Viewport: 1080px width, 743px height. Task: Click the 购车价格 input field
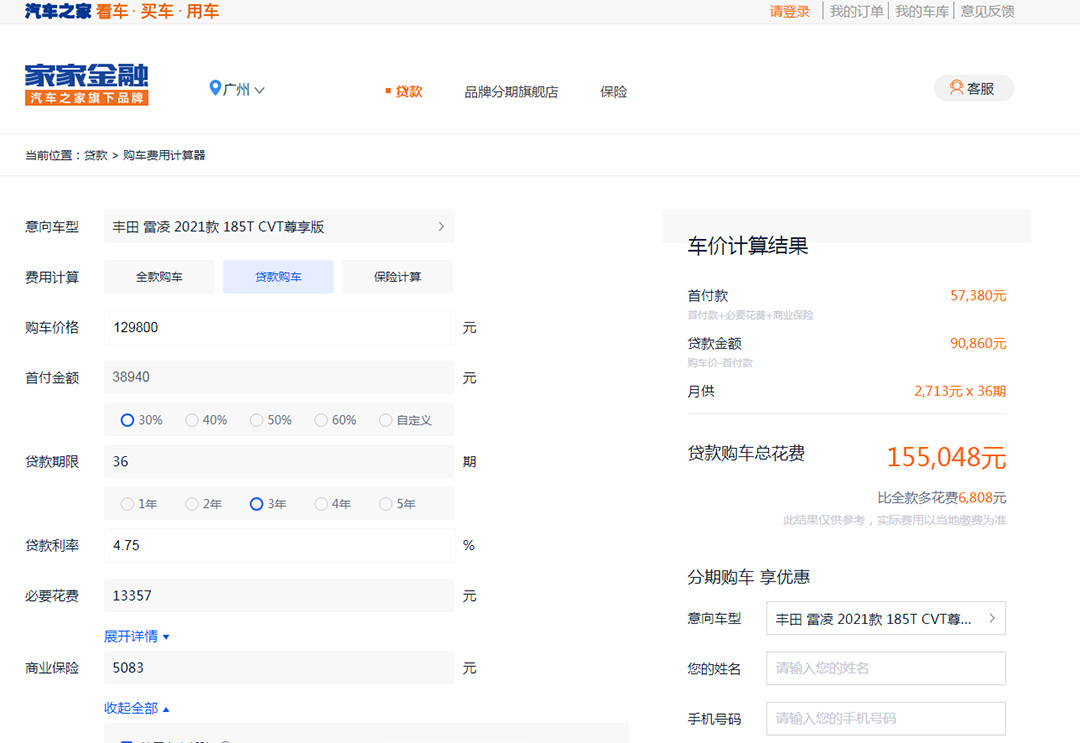pyautogui.click(x=278, y=328)
